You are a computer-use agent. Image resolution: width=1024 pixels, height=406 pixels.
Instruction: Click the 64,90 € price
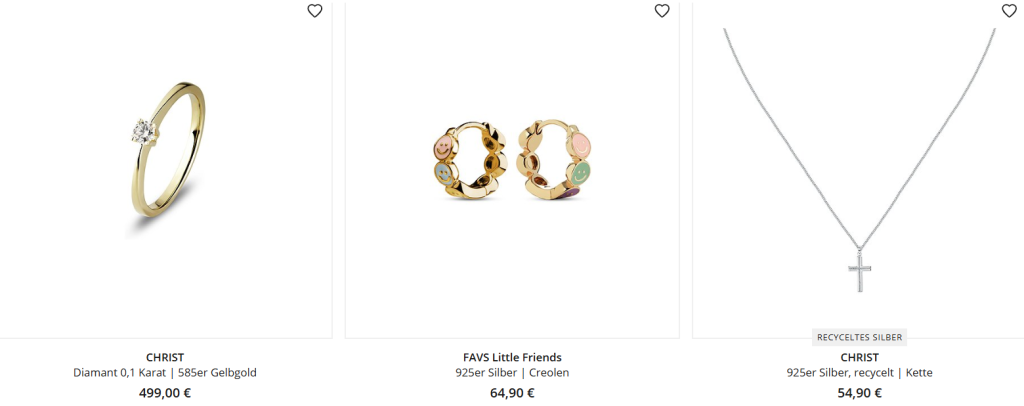point(512,393)
